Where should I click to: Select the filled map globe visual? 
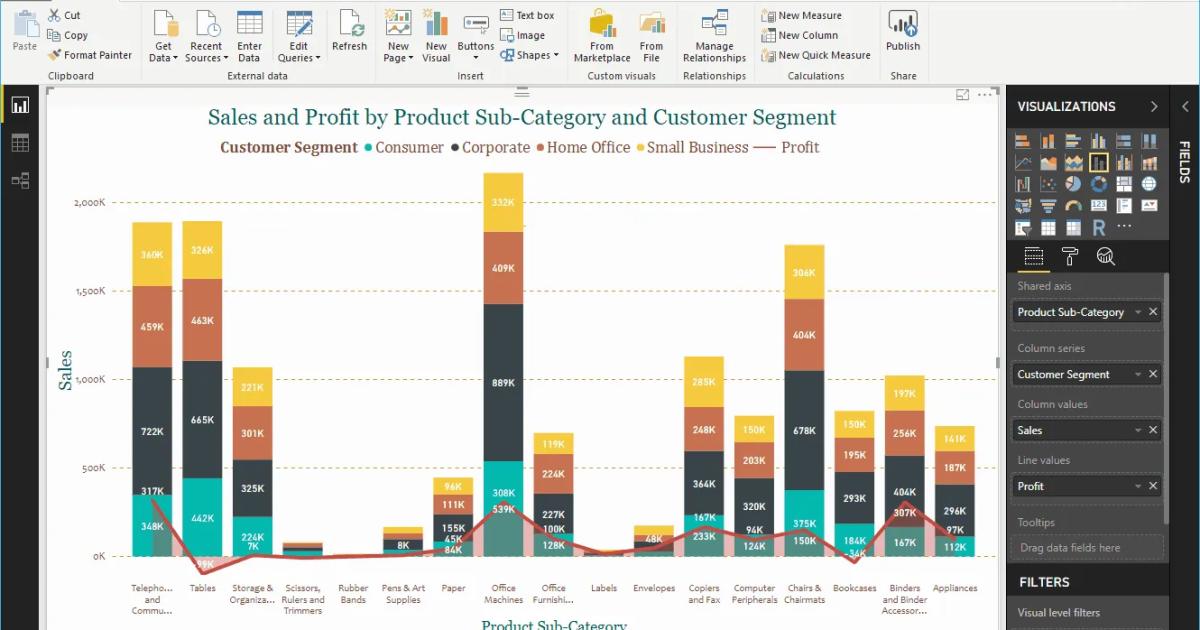[1150, 184]
